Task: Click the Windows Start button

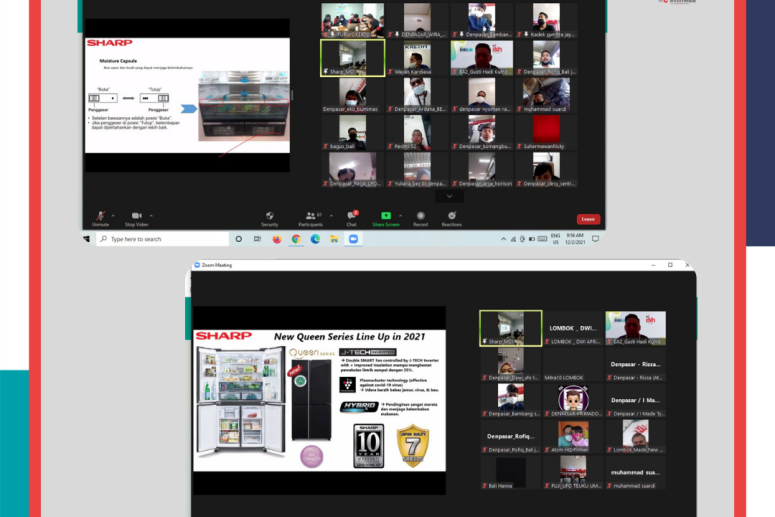Action: tap(87, 239)
